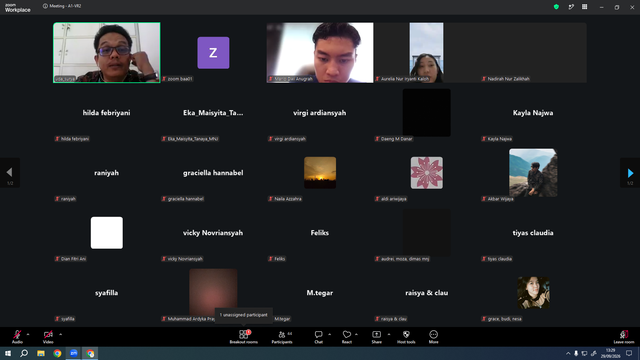Select Naila Azzahra sunset picture tile

coord(320,173)
